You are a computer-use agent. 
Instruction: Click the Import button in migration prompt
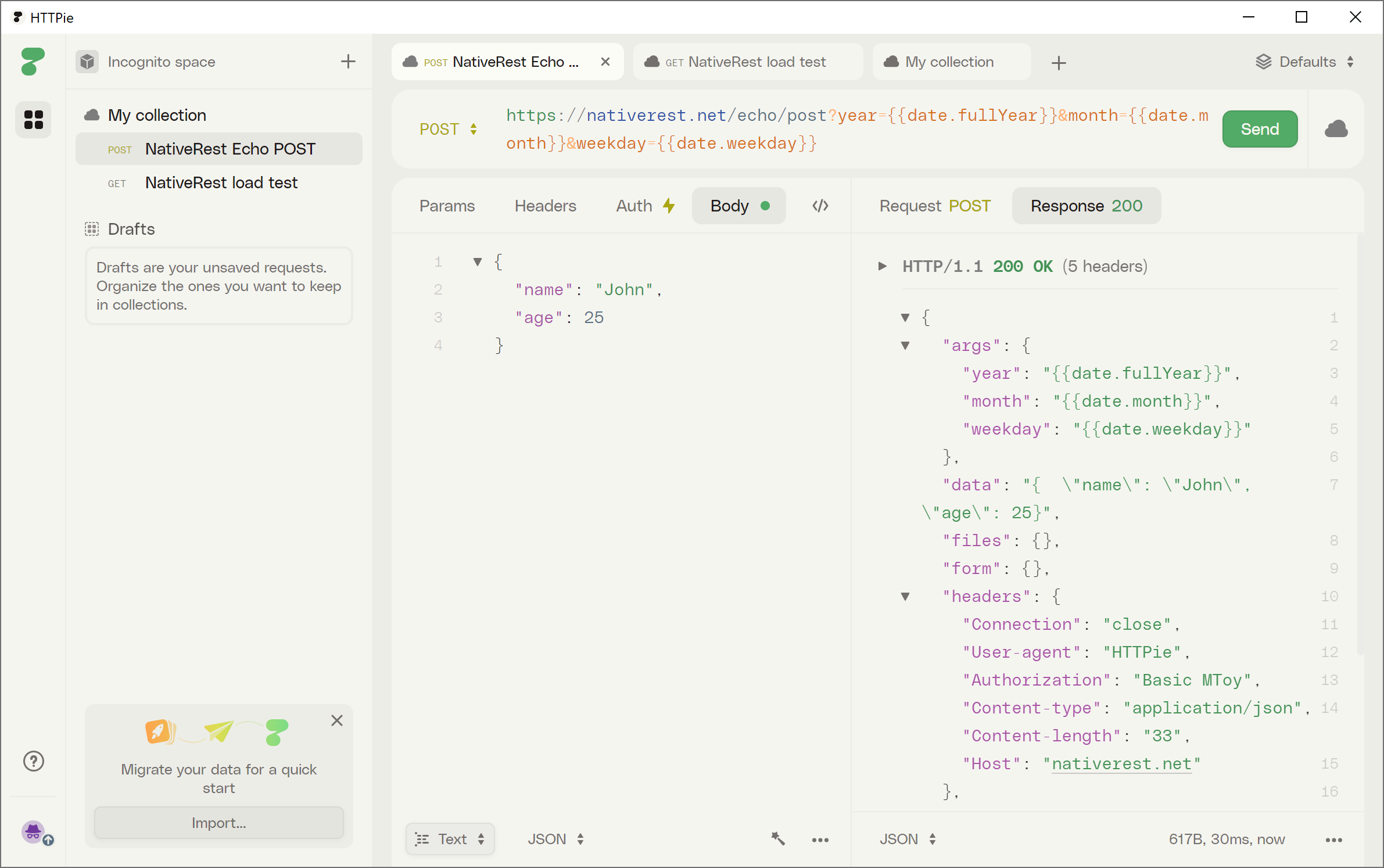[218, 823]
